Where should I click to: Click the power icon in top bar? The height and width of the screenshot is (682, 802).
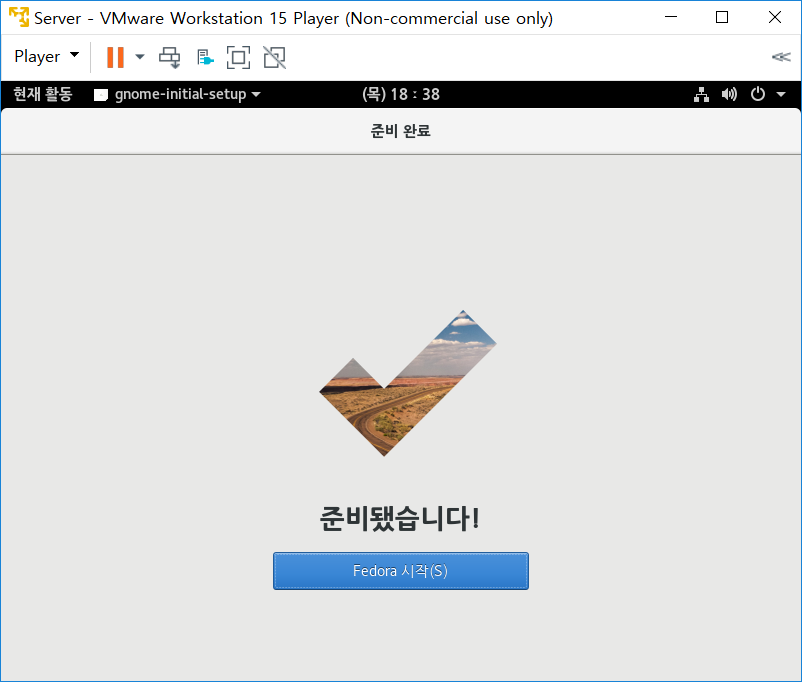758,94
